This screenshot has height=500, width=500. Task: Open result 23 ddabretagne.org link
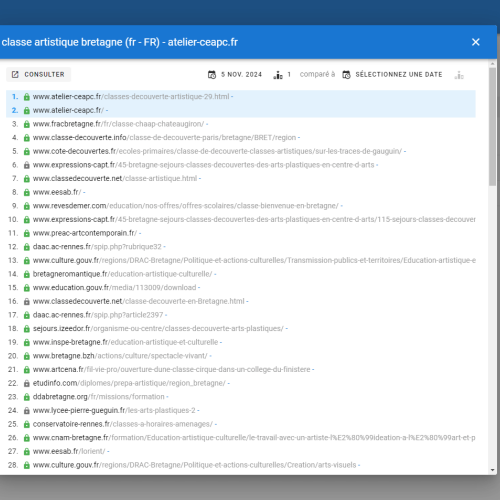[x=99, y=397]
